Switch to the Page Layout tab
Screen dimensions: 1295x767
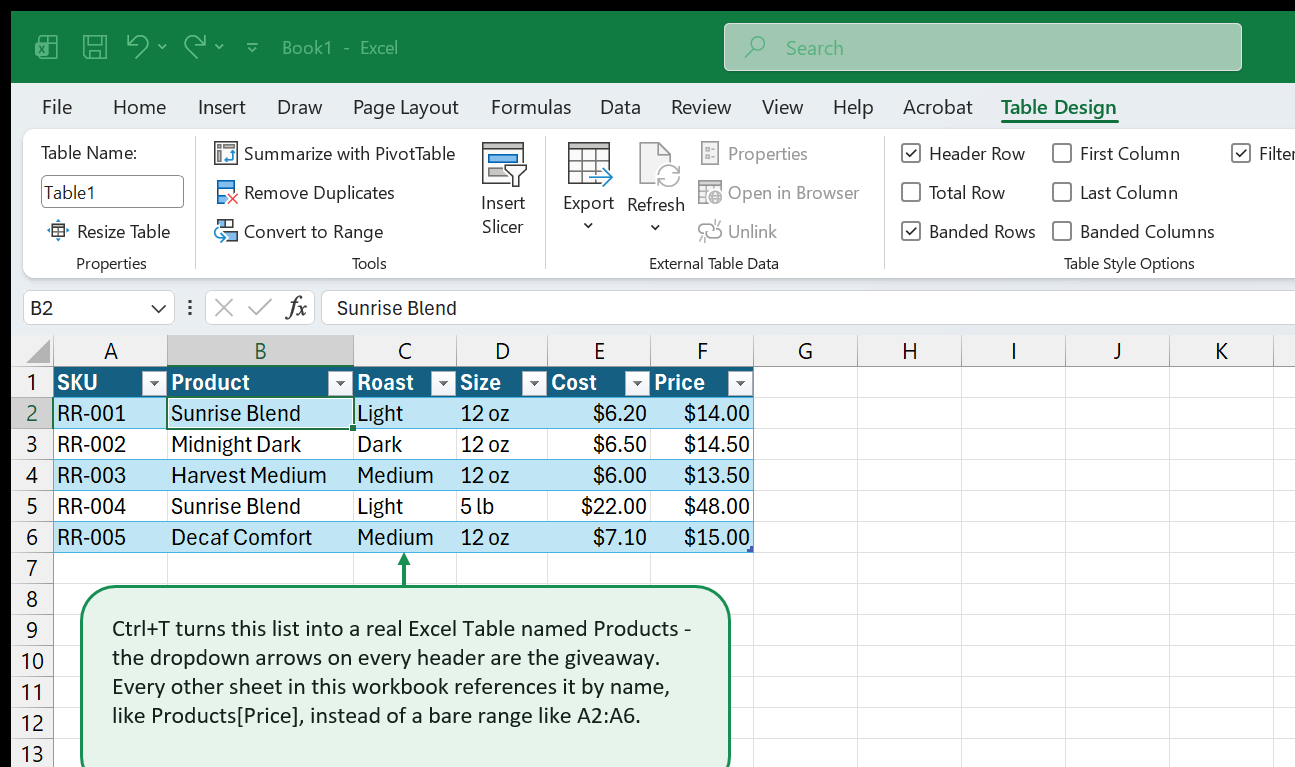(405, 107)
